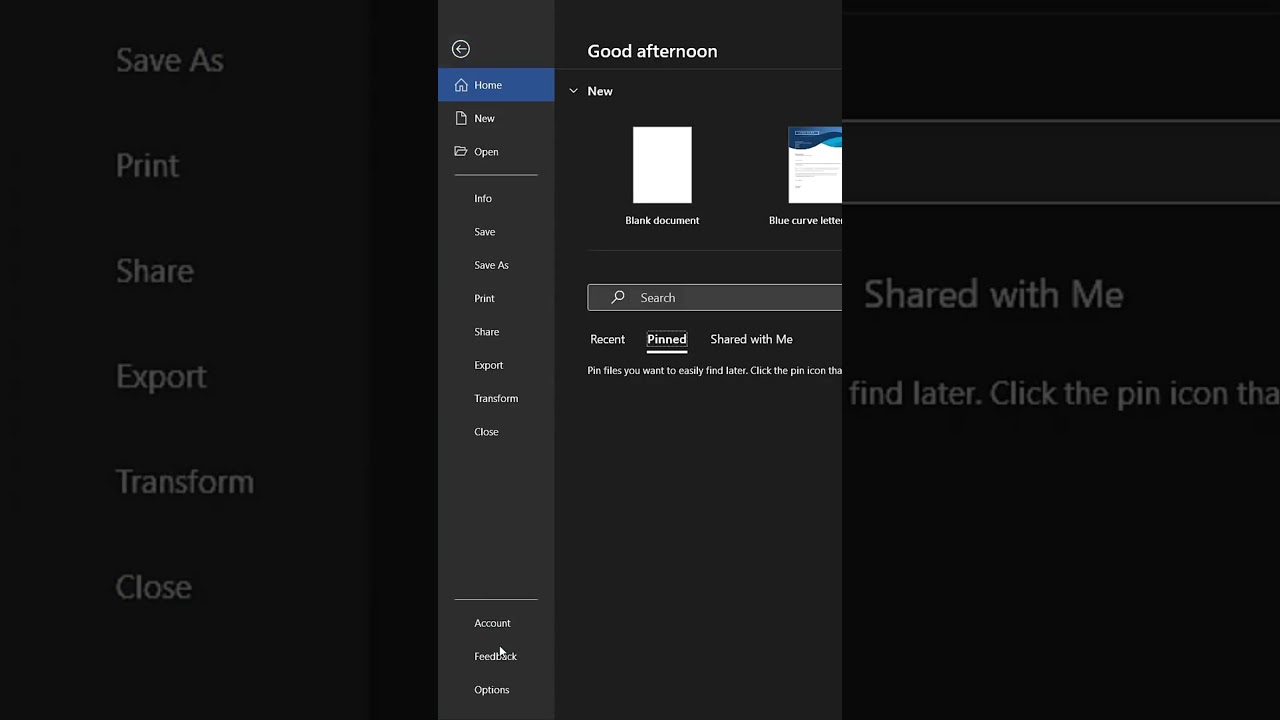Click the Home label in sidebar
1280x720 pixels.
click(488, 85)
